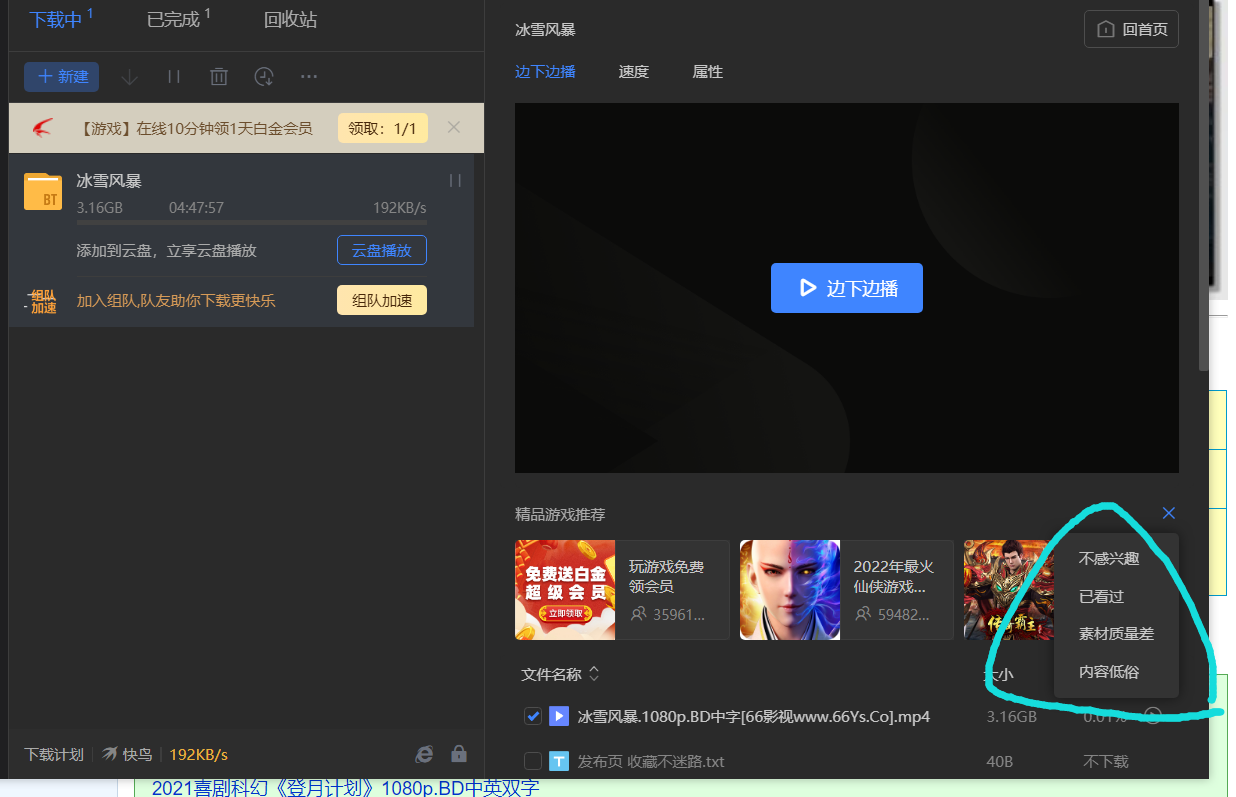Uncheck the 冰雪风暴 mp4 file checkbox

coord(533,716)
